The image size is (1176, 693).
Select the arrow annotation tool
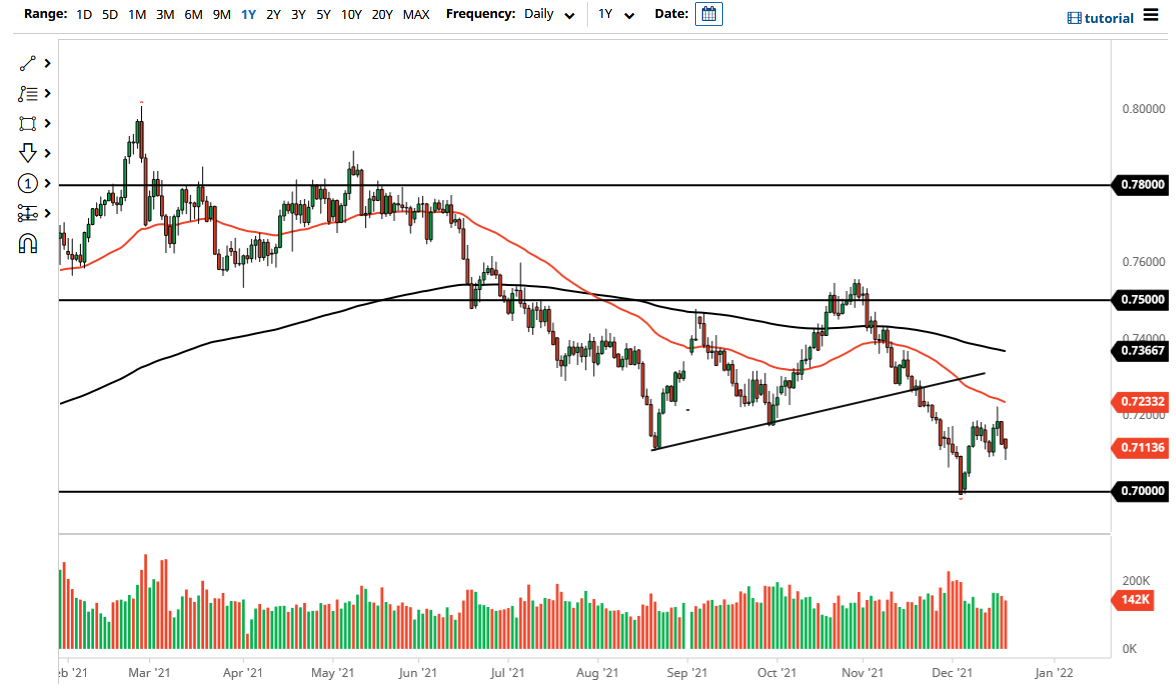coord(28,153)
